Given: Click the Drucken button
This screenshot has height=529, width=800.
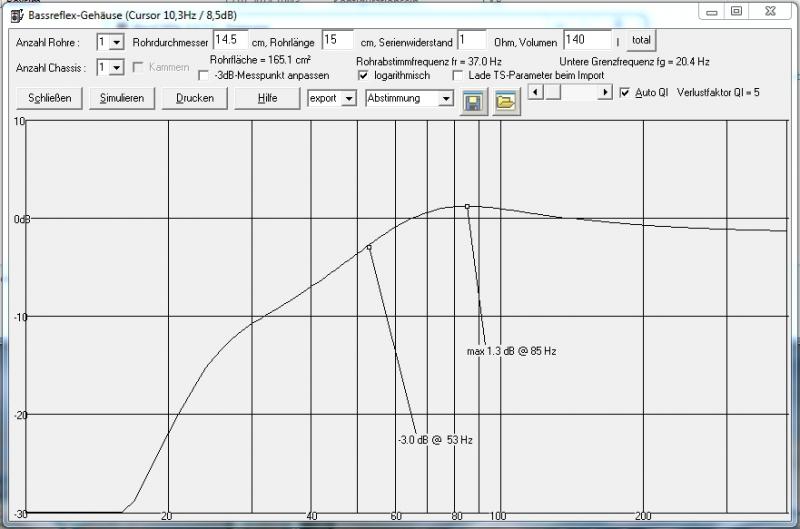Looking at the screenshot, I should pyautogui.click(x=194, y=99).
